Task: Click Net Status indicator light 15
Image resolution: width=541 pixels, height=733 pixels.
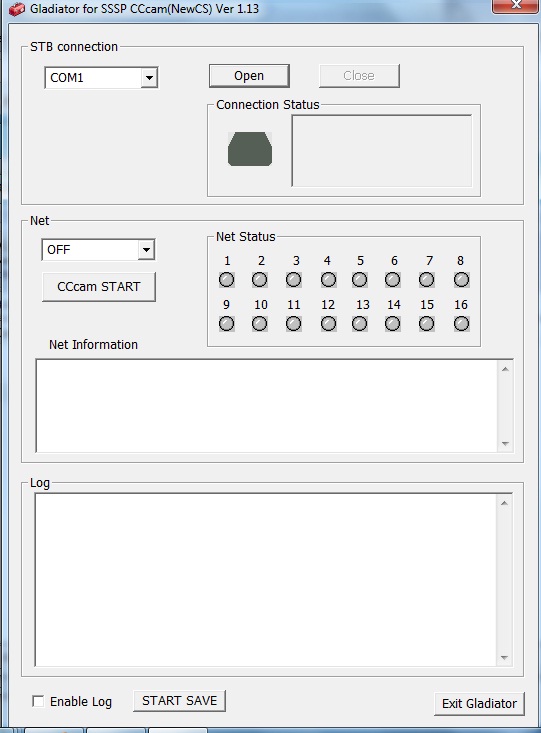Action: tap(426, 323)
